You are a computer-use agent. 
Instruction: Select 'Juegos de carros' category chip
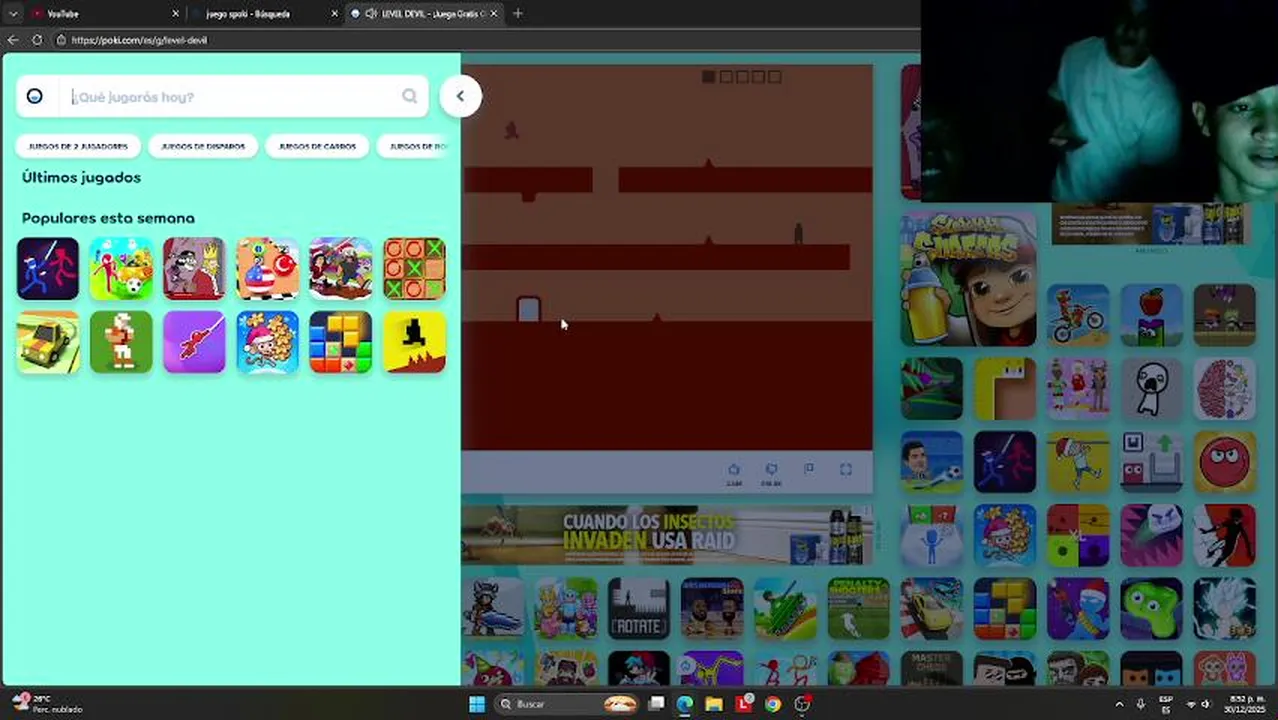point(317,146)
